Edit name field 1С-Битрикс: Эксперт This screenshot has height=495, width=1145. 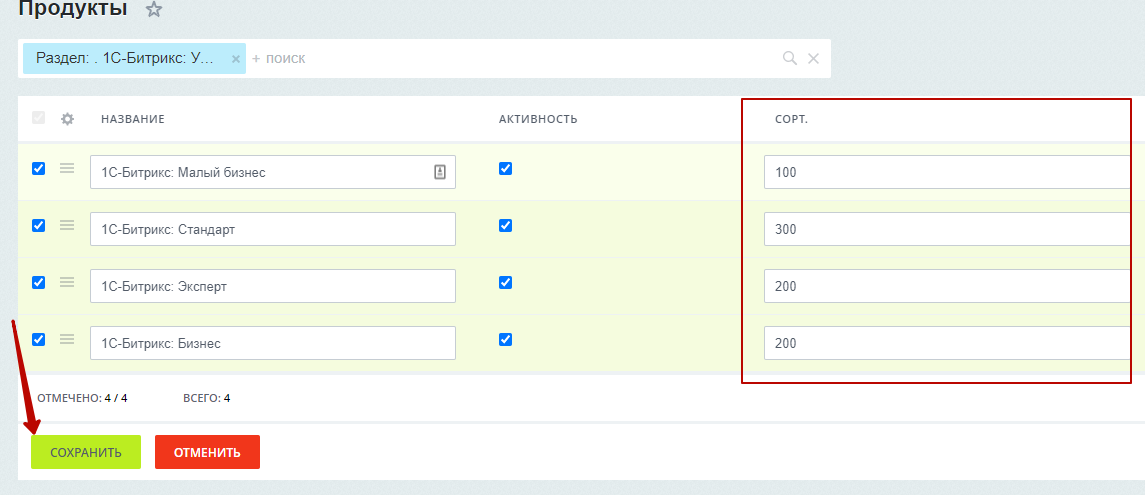click(x=273, y=286)
